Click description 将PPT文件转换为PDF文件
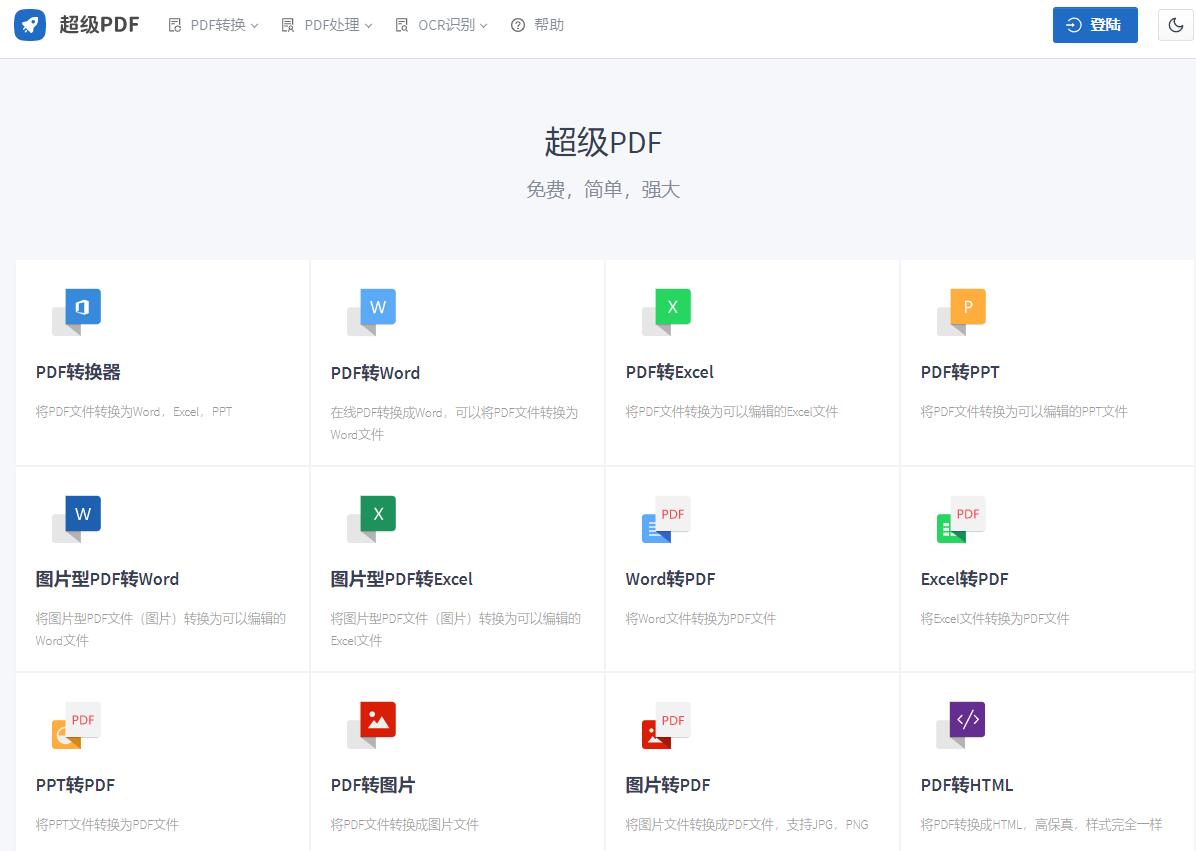Screen dimensions: 1196x851 coord(107,824)
